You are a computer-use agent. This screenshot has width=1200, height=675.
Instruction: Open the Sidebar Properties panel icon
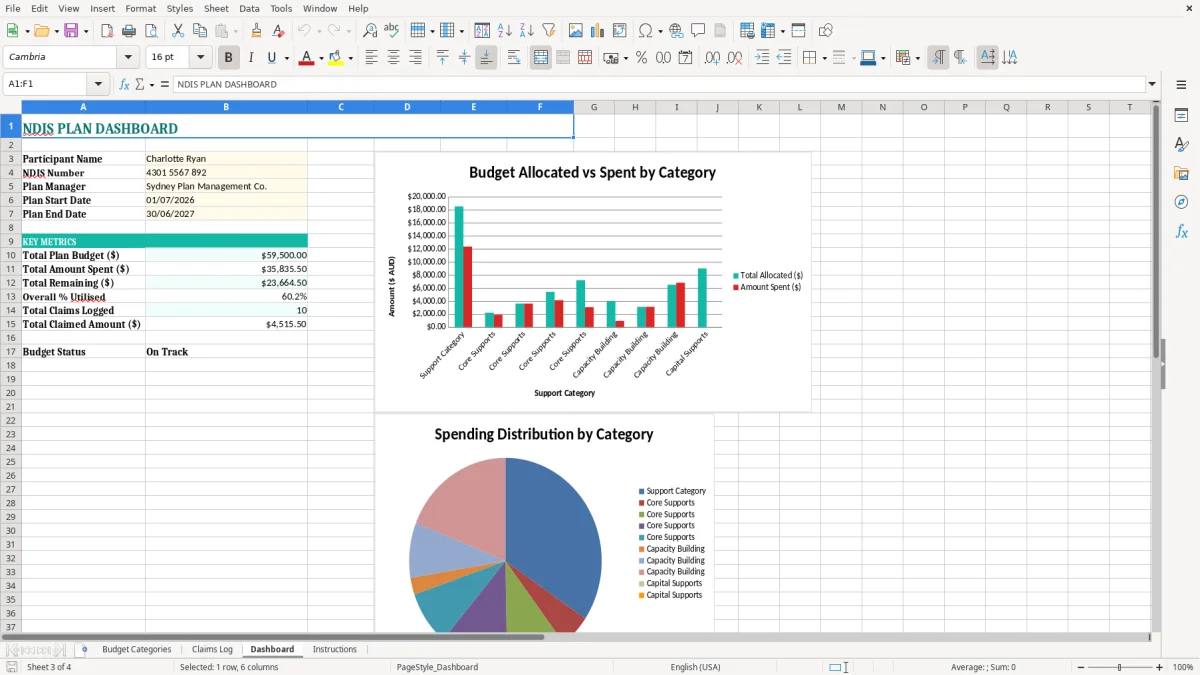(x=1181, y=116)
